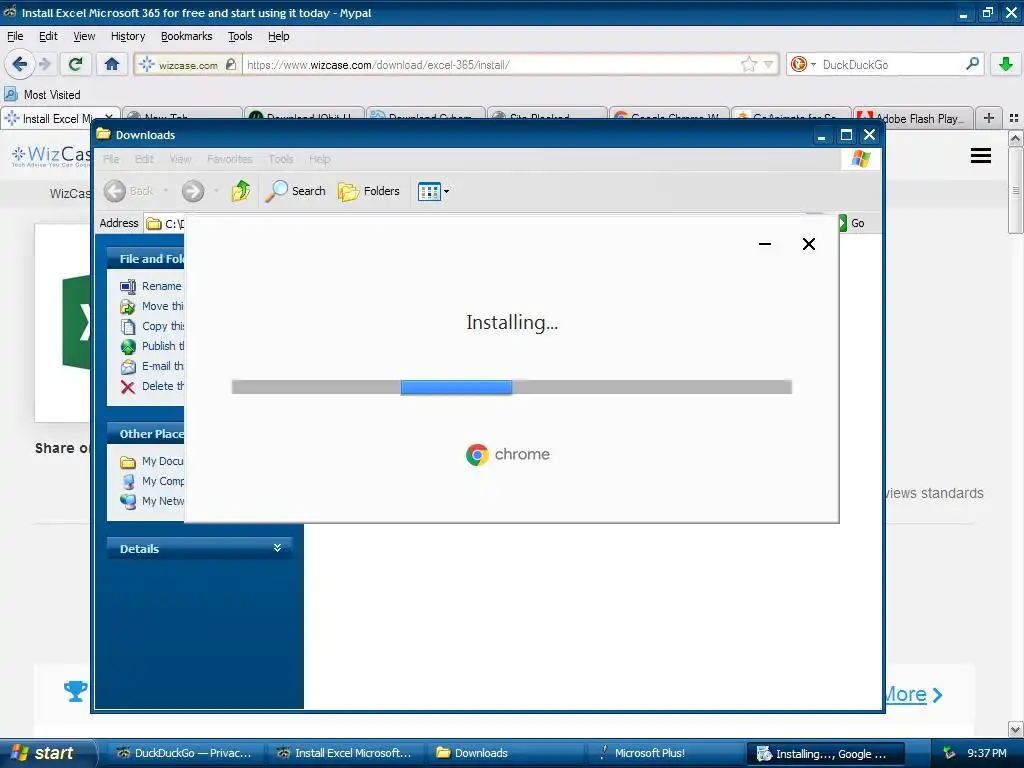Open My Computer in Other Places
The width and height of the screenshot is (1024, 768).
tap(152, 481)
